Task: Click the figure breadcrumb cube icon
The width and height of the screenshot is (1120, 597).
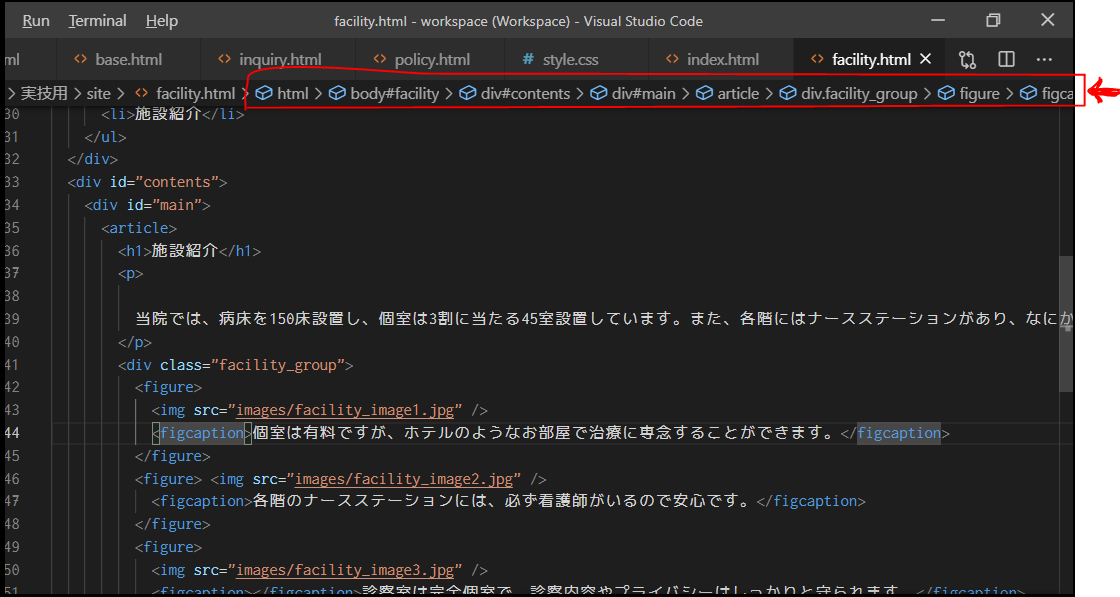Action: click(x=946, y=93)
